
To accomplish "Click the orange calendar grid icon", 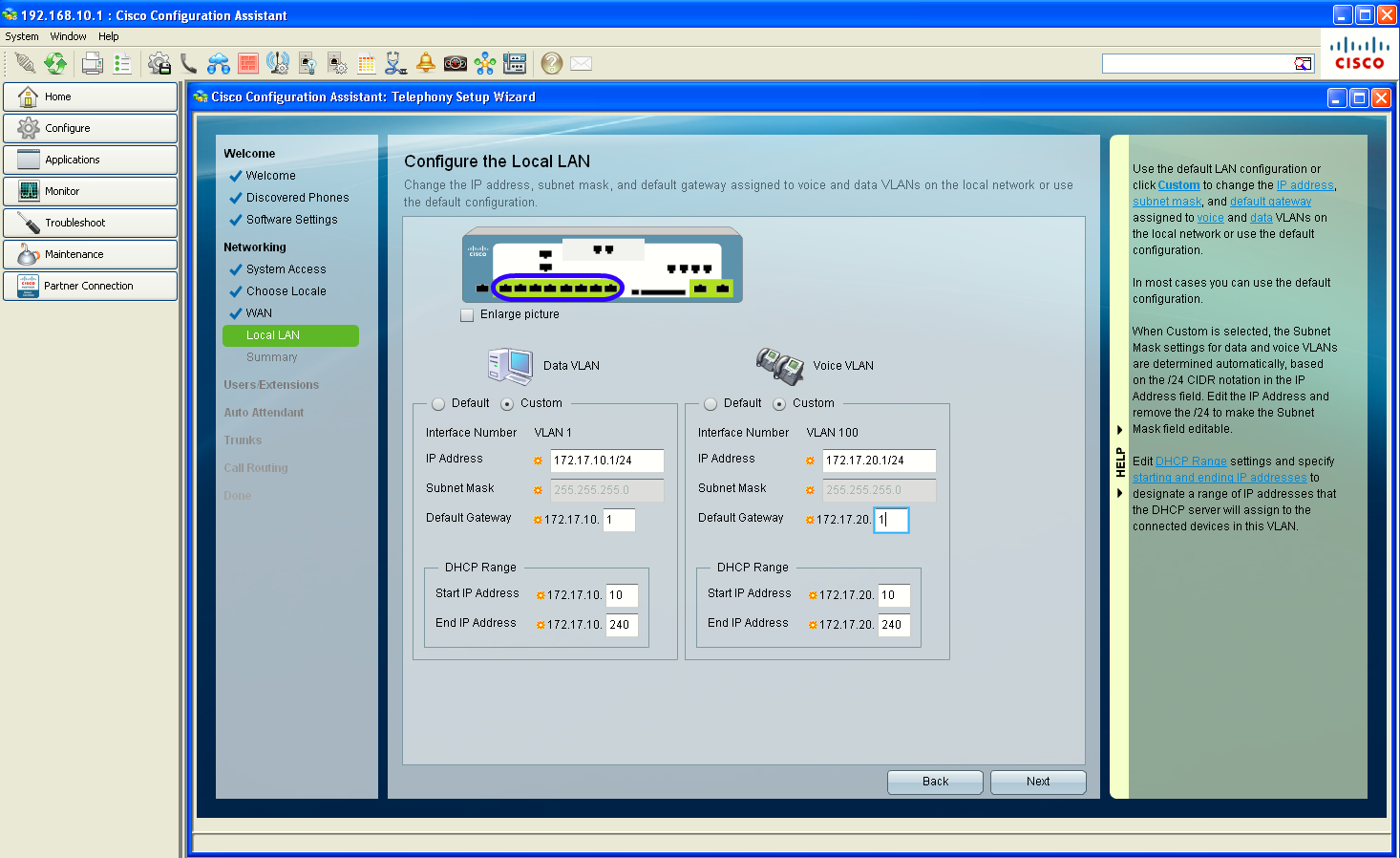I will 366,63.
